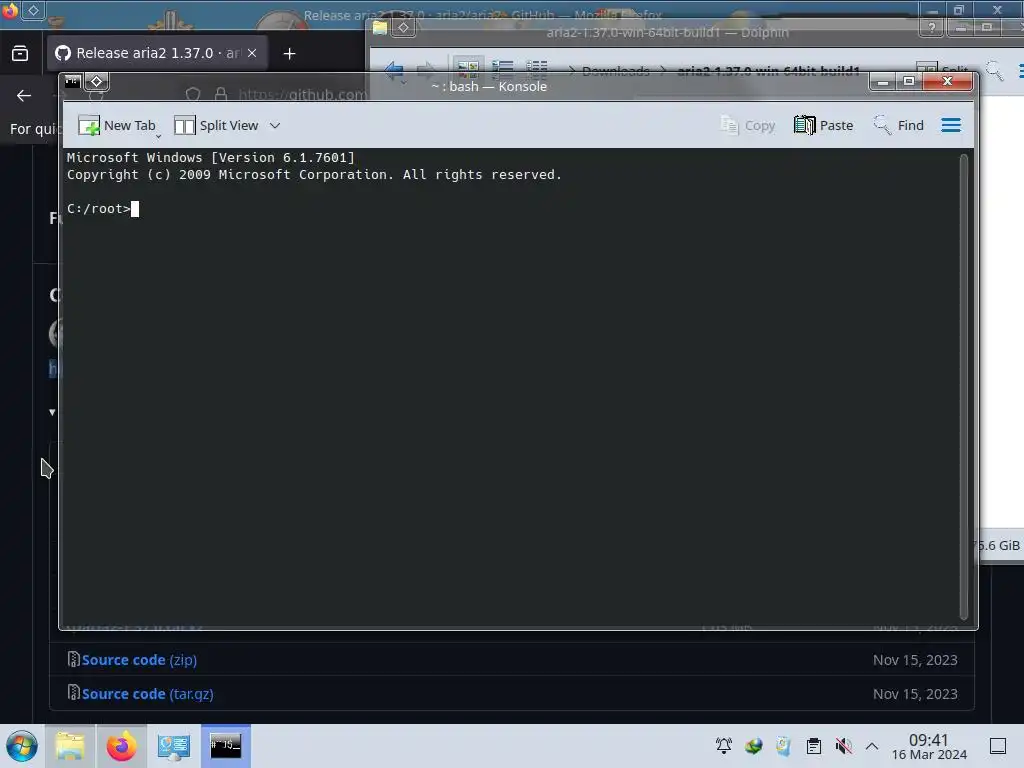Screen dimensions: 1024x768
Task: Click the network tray icon
Action: tap(754, 746)
